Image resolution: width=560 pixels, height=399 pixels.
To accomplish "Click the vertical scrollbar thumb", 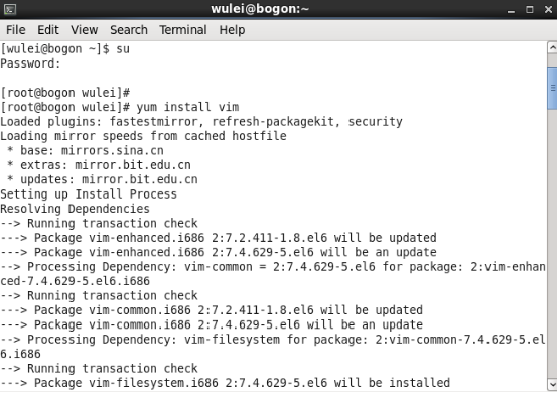I will [552, 88].
